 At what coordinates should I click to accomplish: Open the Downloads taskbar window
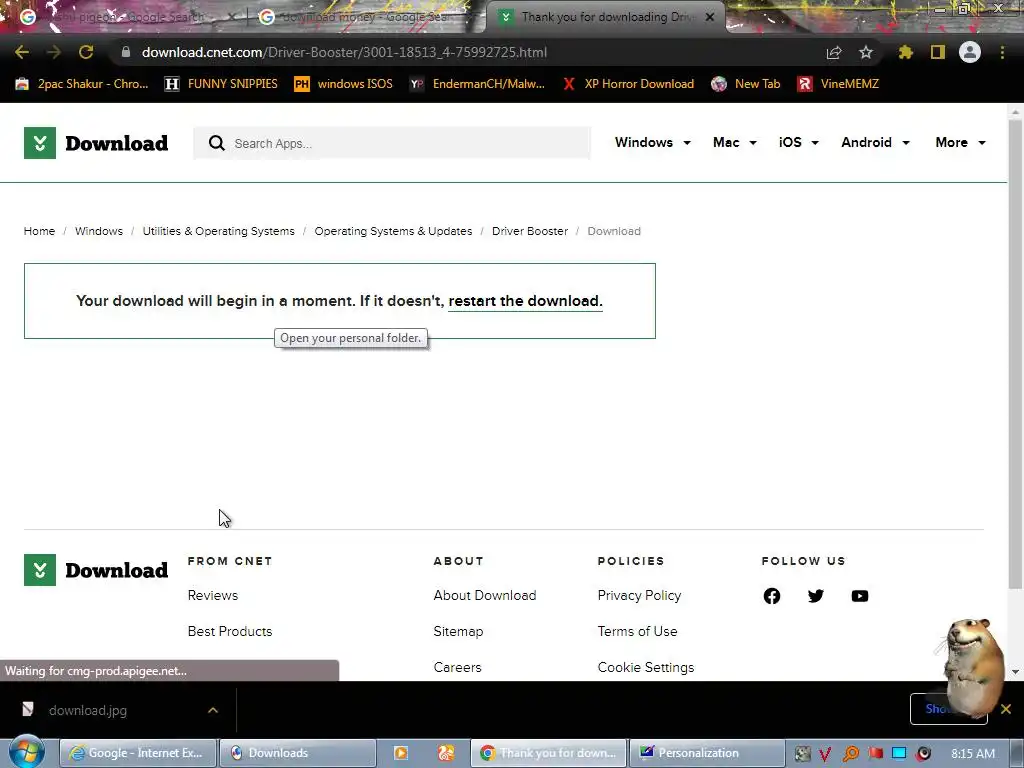[298, 753]
